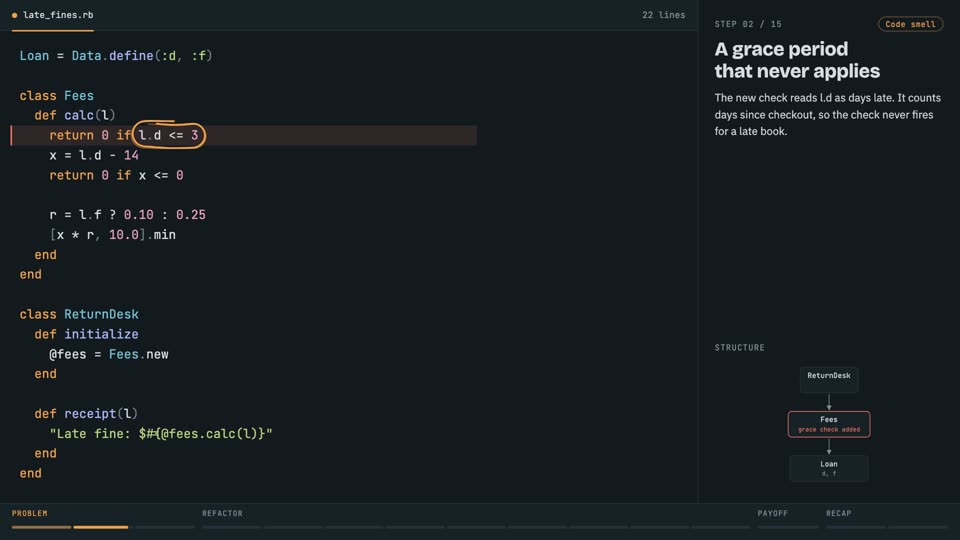Click the Code smell badge
The width and height of the screenshot is (960, 540).
(x=910, y=24)
